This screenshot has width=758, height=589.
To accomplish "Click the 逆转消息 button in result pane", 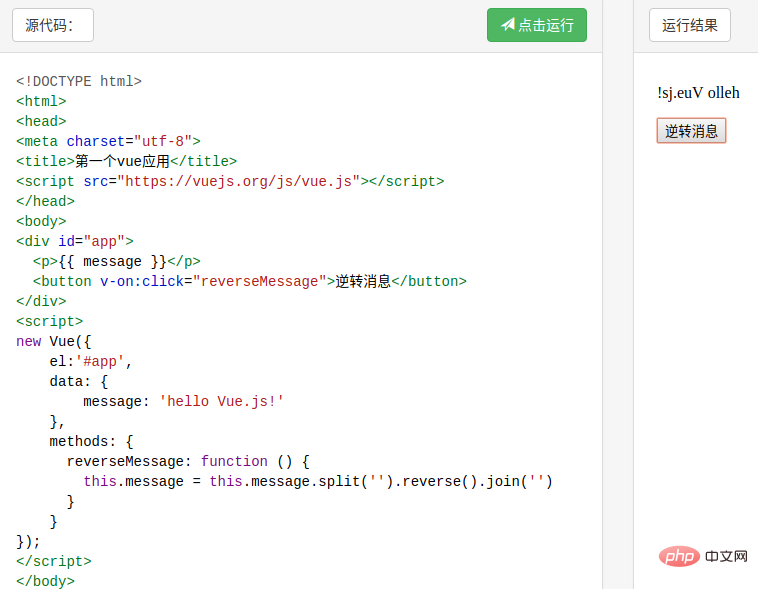I will (691, 131).
